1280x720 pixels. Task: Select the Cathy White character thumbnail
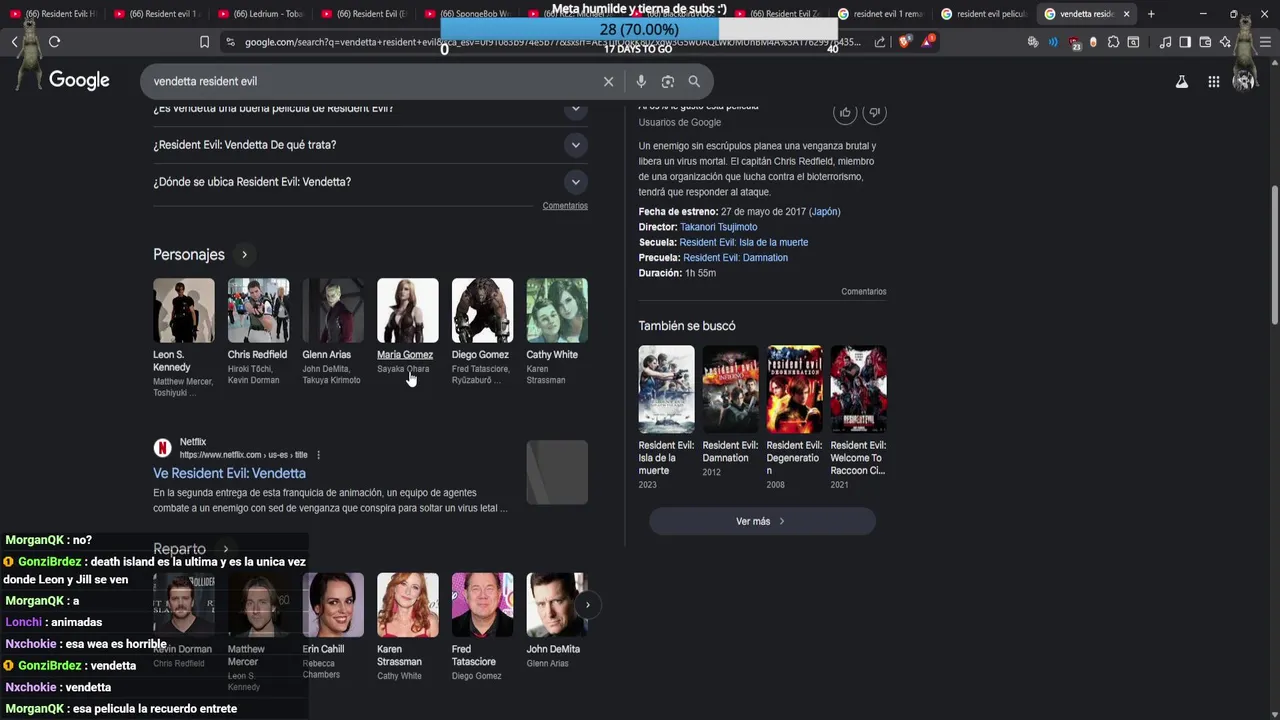[x=557, y=310]
